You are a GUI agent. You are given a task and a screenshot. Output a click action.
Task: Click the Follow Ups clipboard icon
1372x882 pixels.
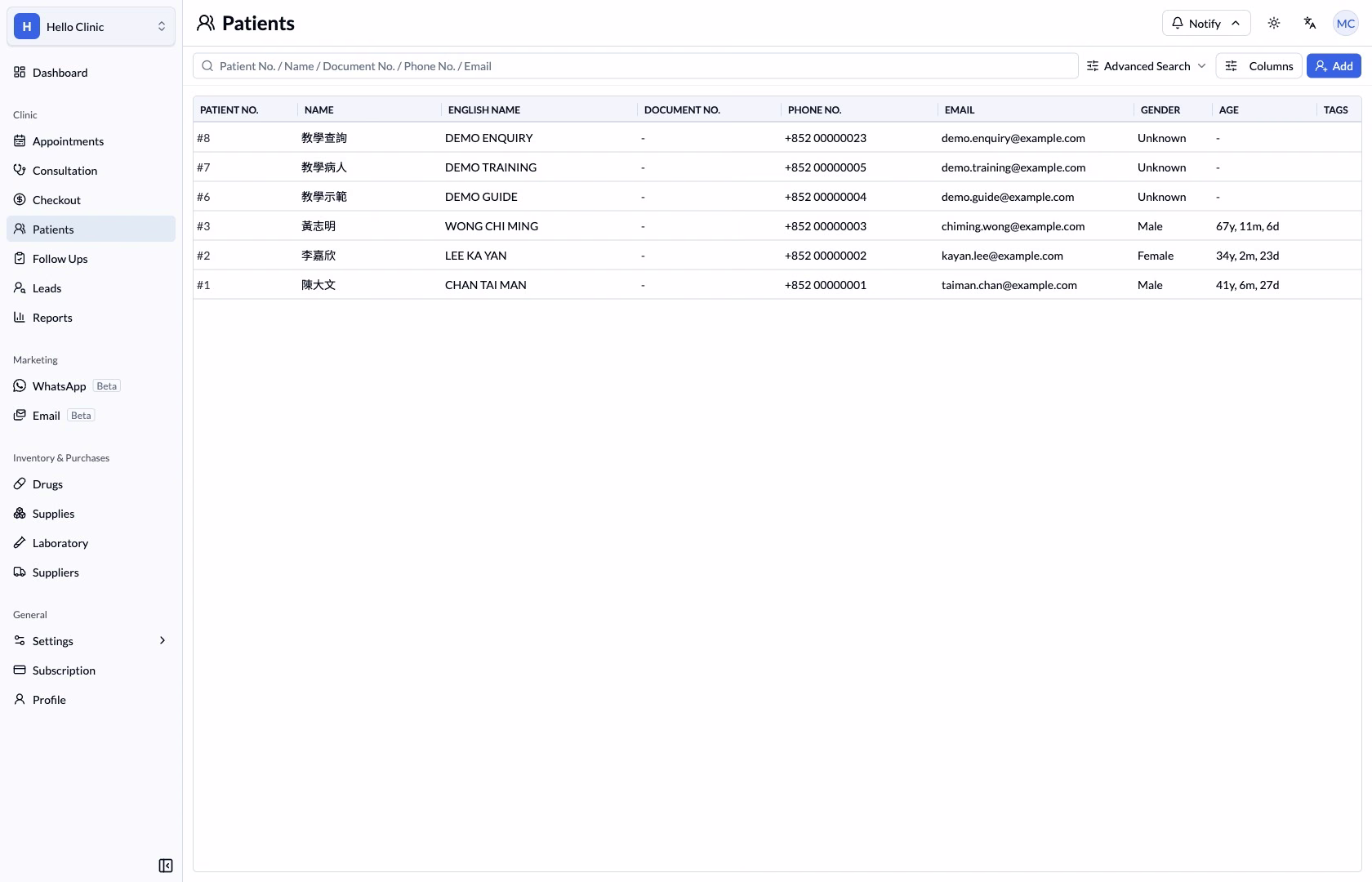click(20, 258)
